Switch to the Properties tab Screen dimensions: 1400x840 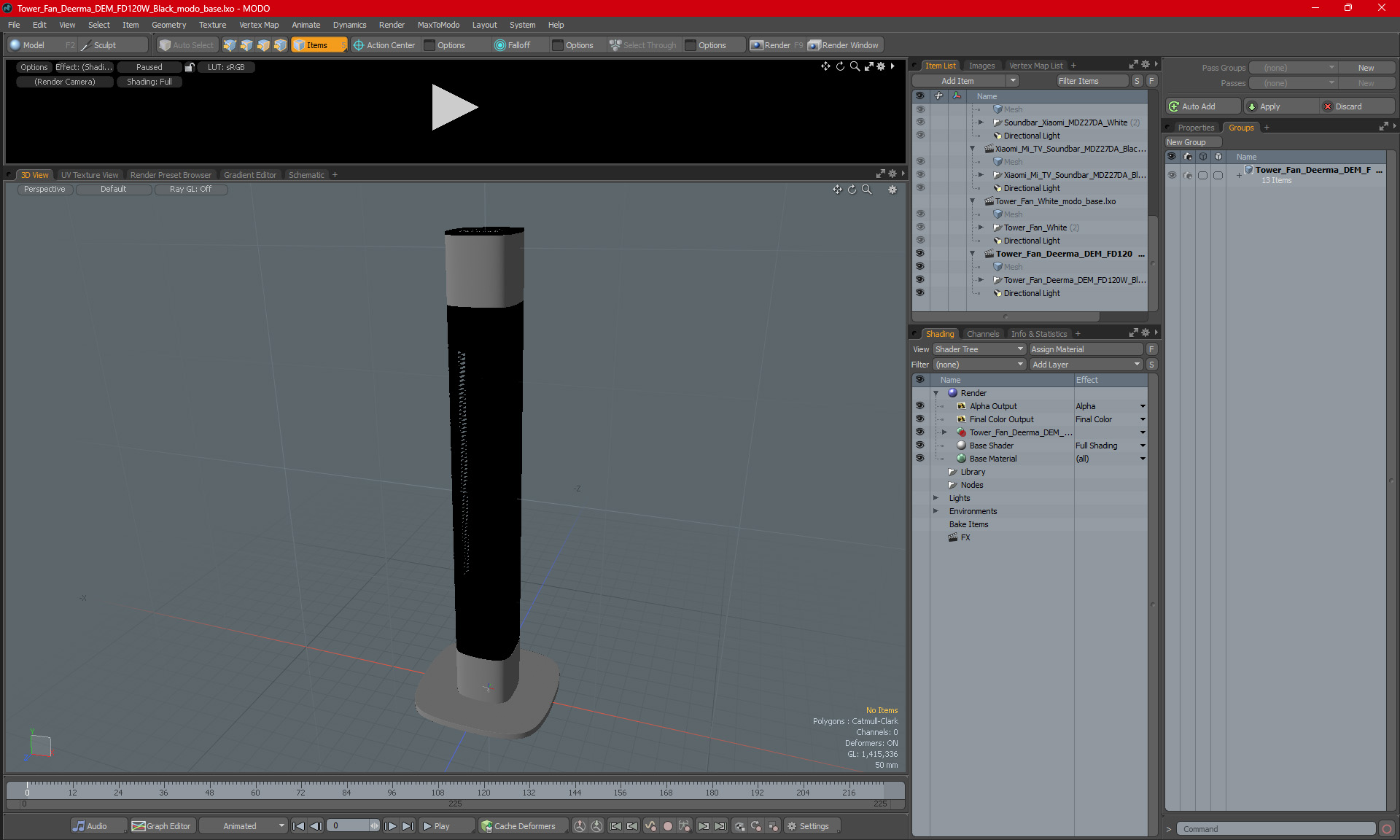tap(1196, 128)
